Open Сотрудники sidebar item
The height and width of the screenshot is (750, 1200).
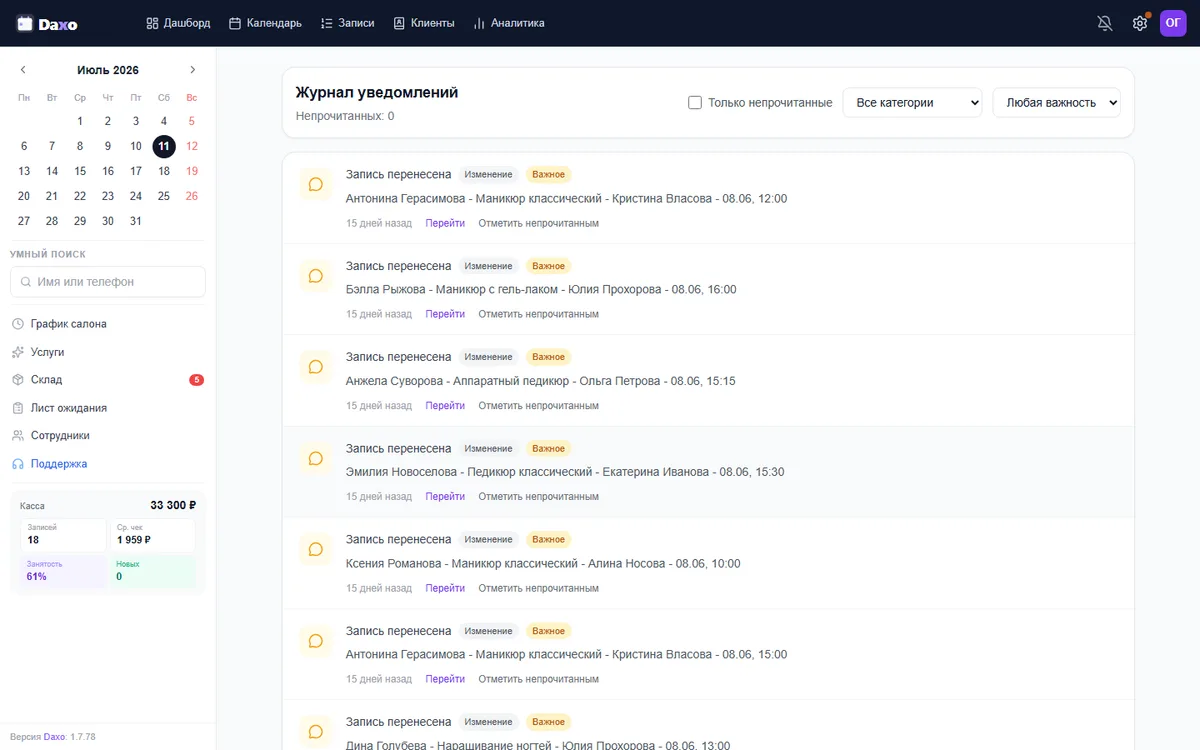[x=108, y=436]
